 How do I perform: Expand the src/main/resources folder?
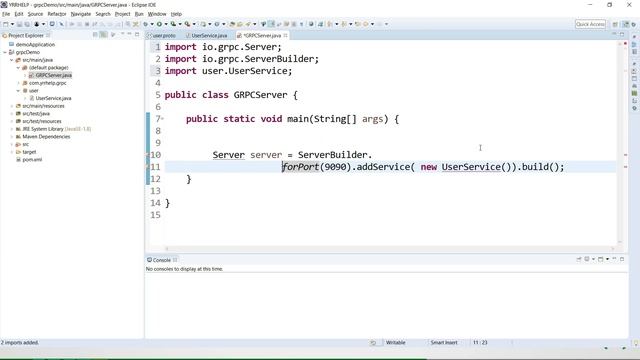pyautogui.click(x=11, y=106)
